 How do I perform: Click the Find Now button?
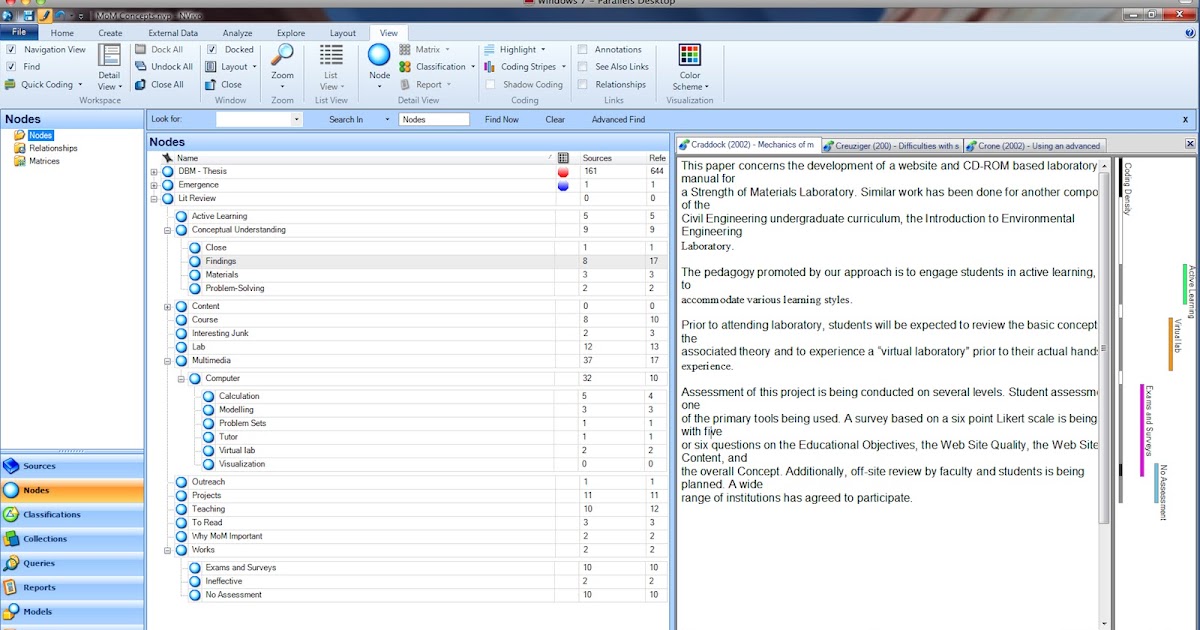pos(502,119)
